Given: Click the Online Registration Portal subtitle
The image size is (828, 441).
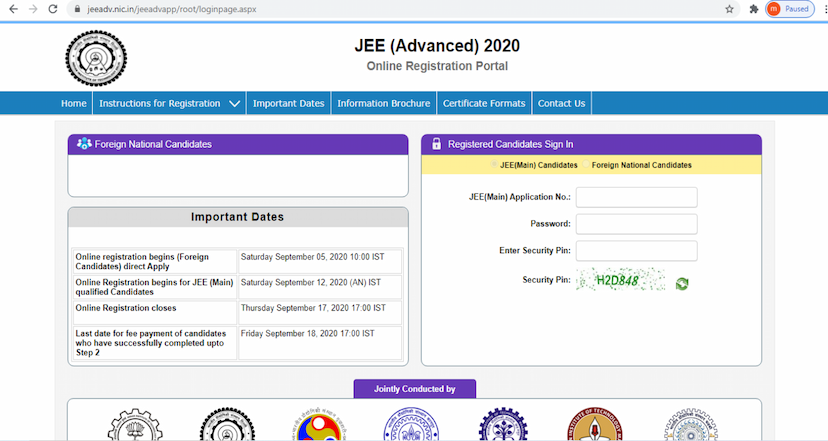Looking at the screenshot, I should (437, 66).
